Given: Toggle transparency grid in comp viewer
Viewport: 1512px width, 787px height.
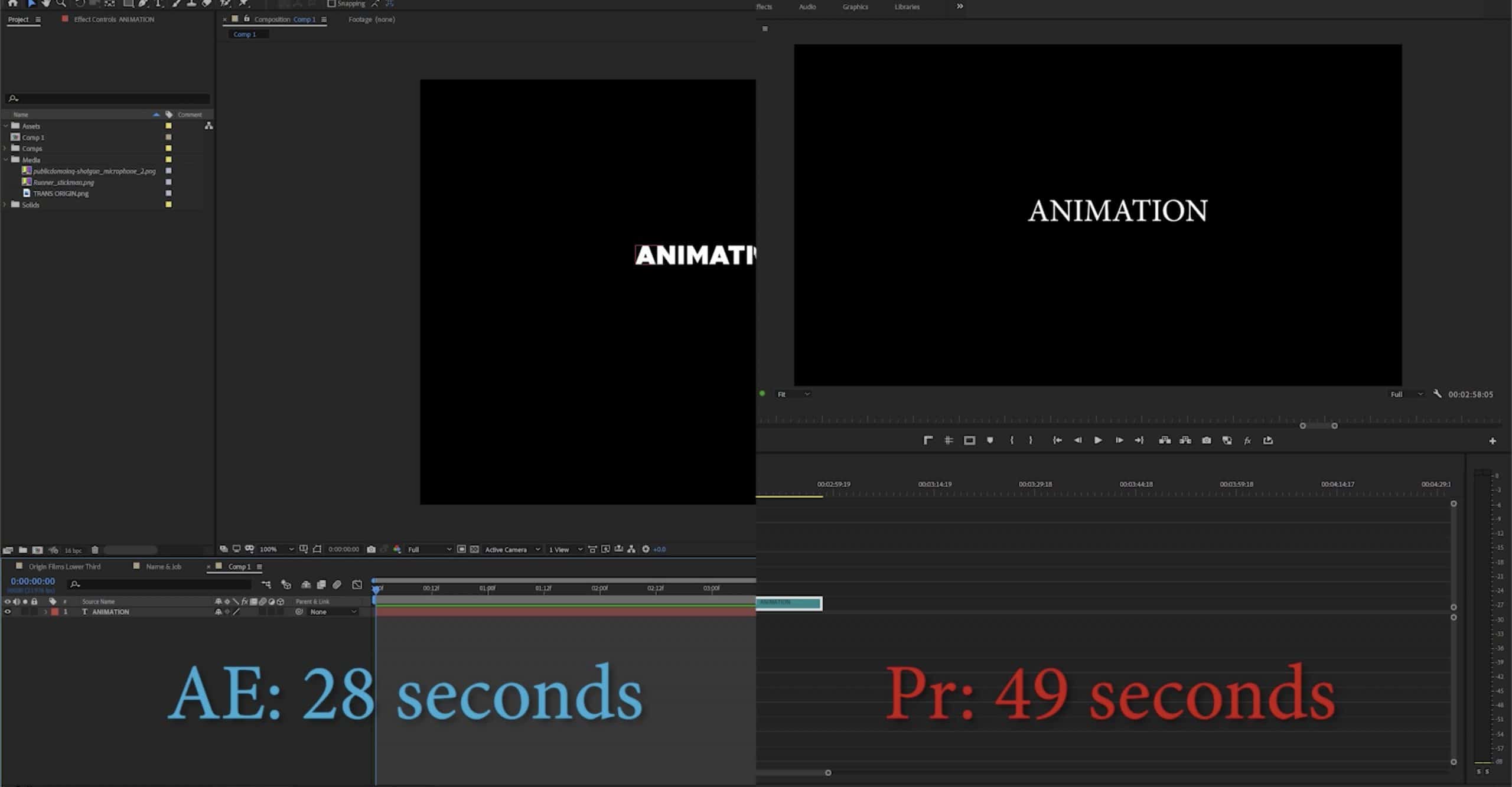Looking at the screenshot, I should click(474, 549).
